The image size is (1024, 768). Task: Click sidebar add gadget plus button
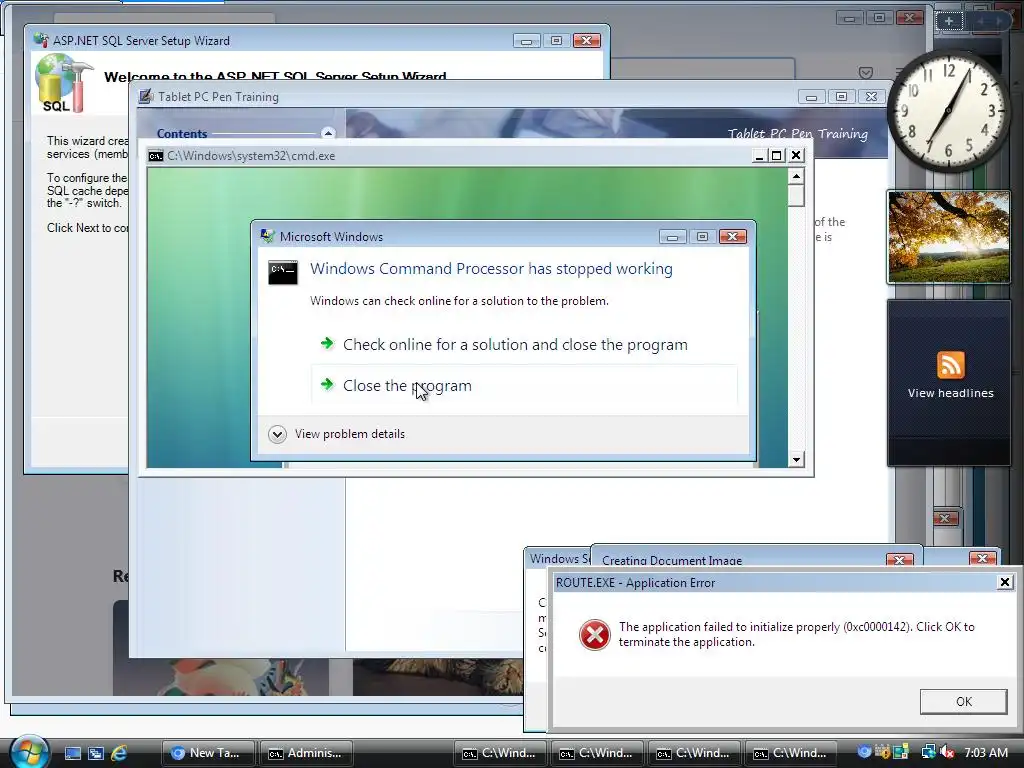pyautogui.click(x=949, y=21)
